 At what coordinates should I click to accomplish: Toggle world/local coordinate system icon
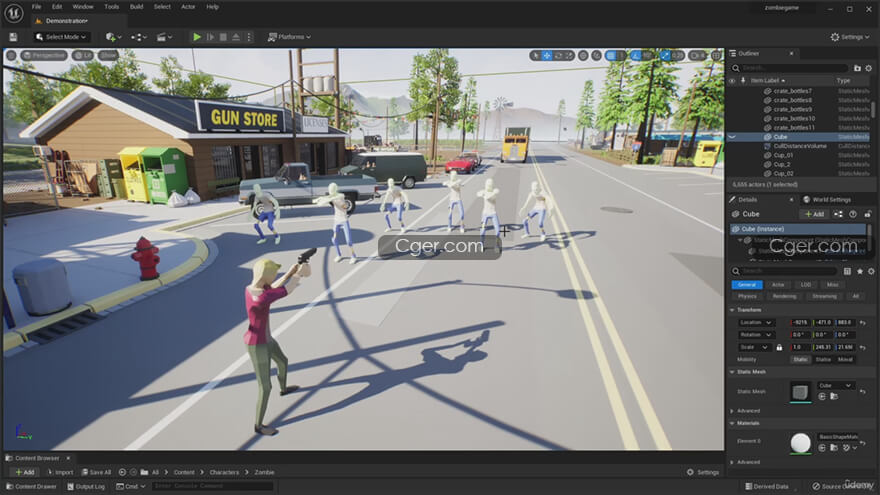click(584, 56)
